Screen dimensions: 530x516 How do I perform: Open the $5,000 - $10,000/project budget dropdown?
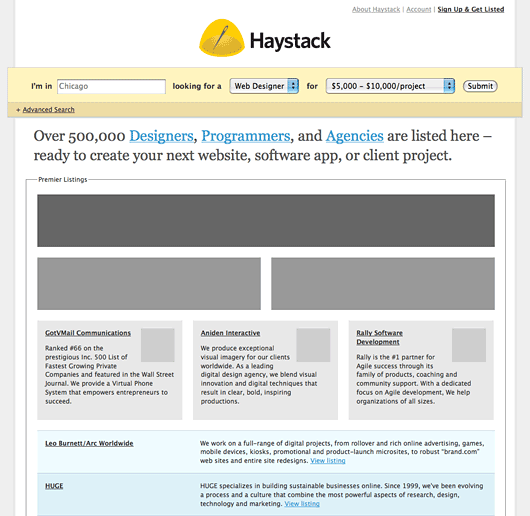390,86
